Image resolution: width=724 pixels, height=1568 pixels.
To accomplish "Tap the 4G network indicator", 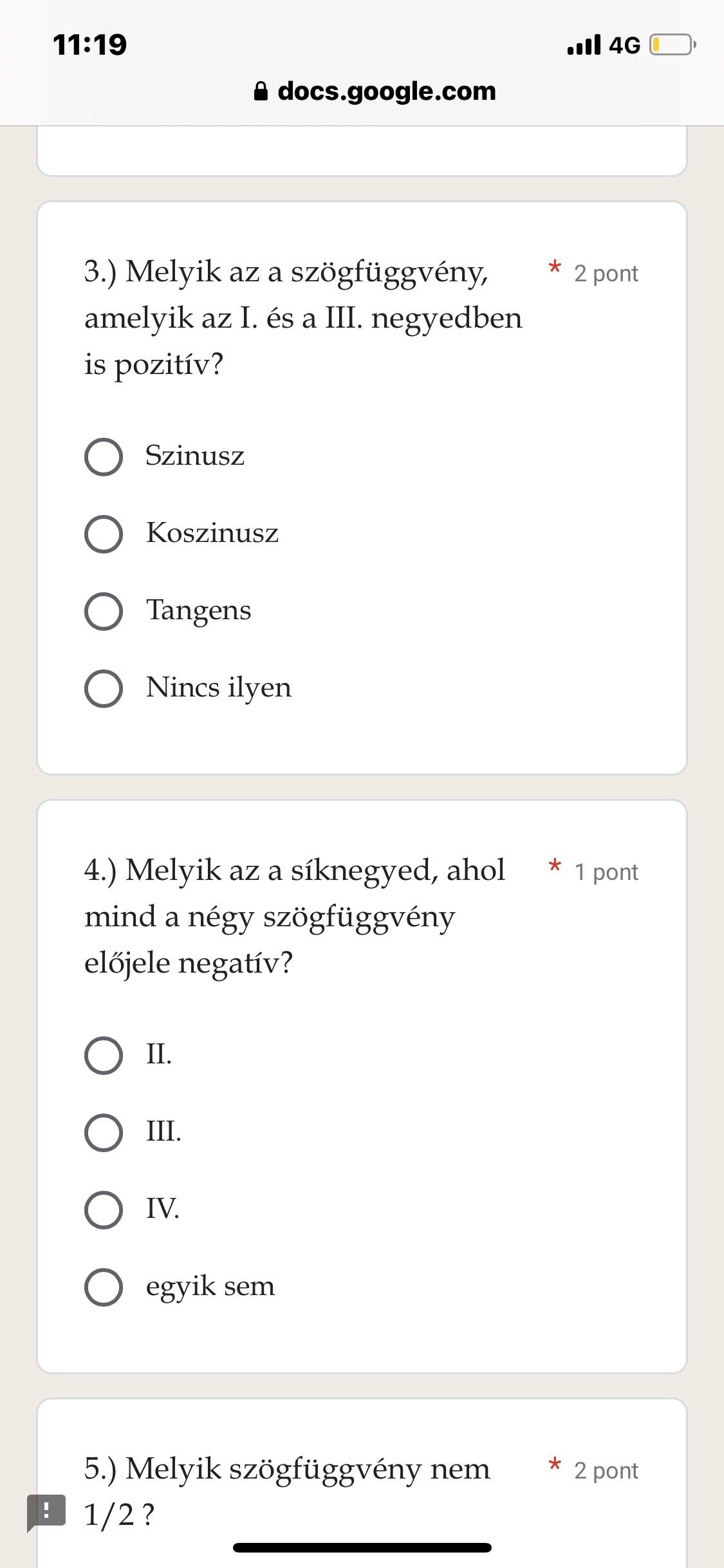I will coord(624,45).
